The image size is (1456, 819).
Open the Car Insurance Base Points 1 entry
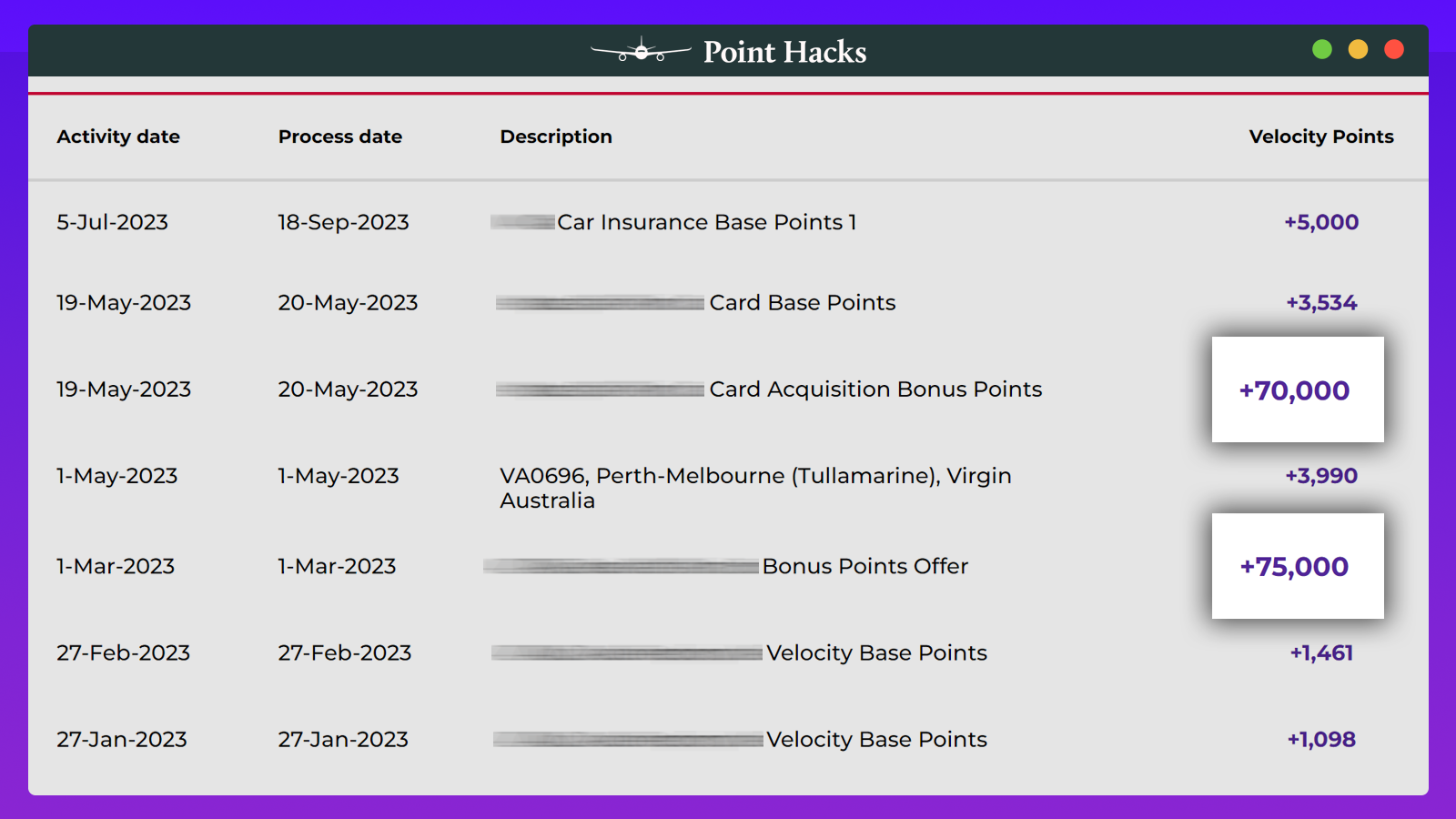point(707,222)
